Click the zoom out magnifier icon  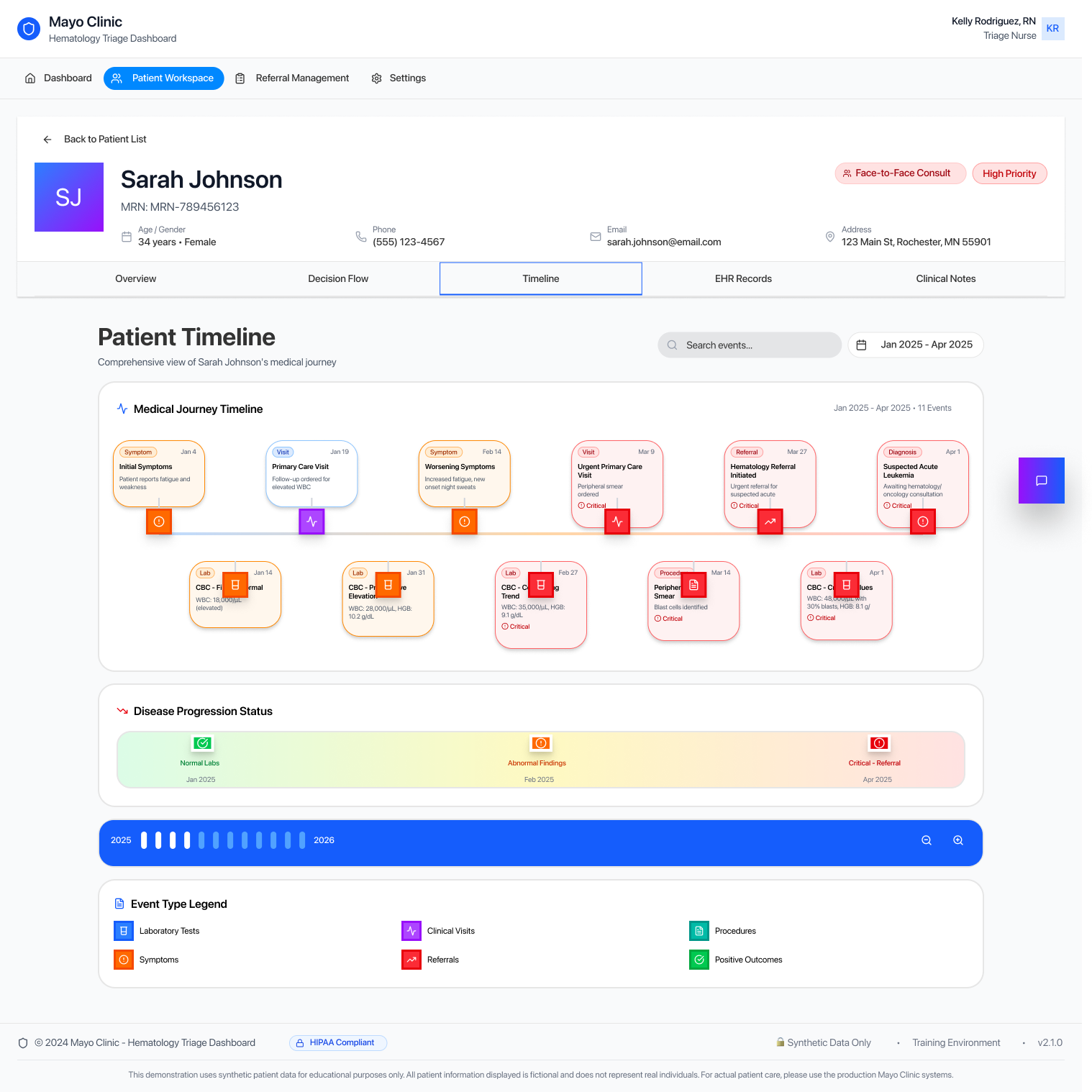(927, 840)
